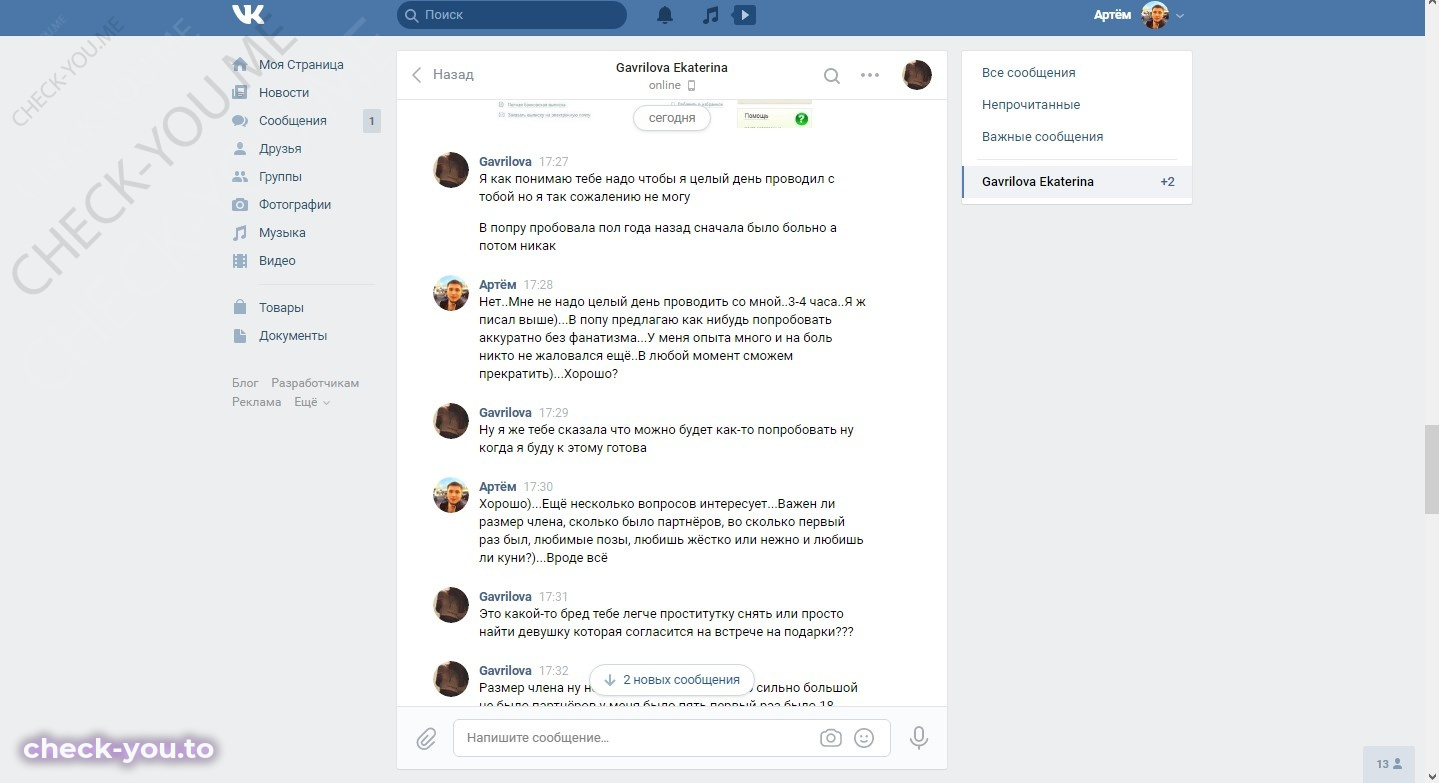
Task: Attach a file with the paperclip icon
Action: (x=426, y=738)
